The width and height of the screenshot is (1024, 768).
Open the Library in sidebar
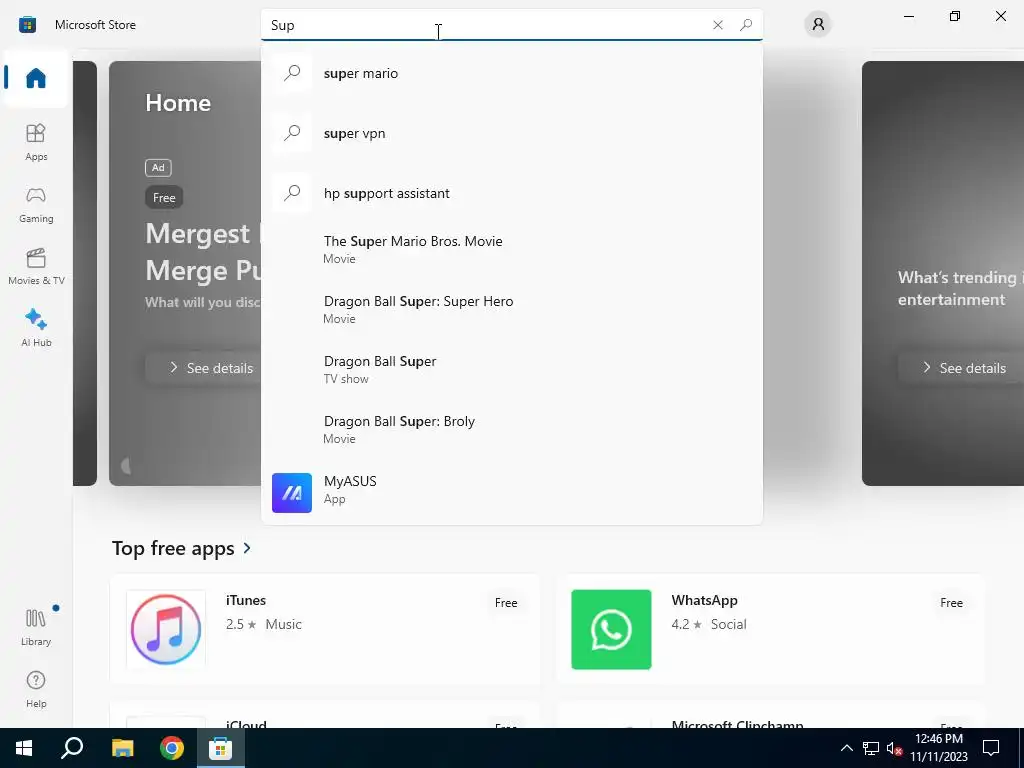36,627
